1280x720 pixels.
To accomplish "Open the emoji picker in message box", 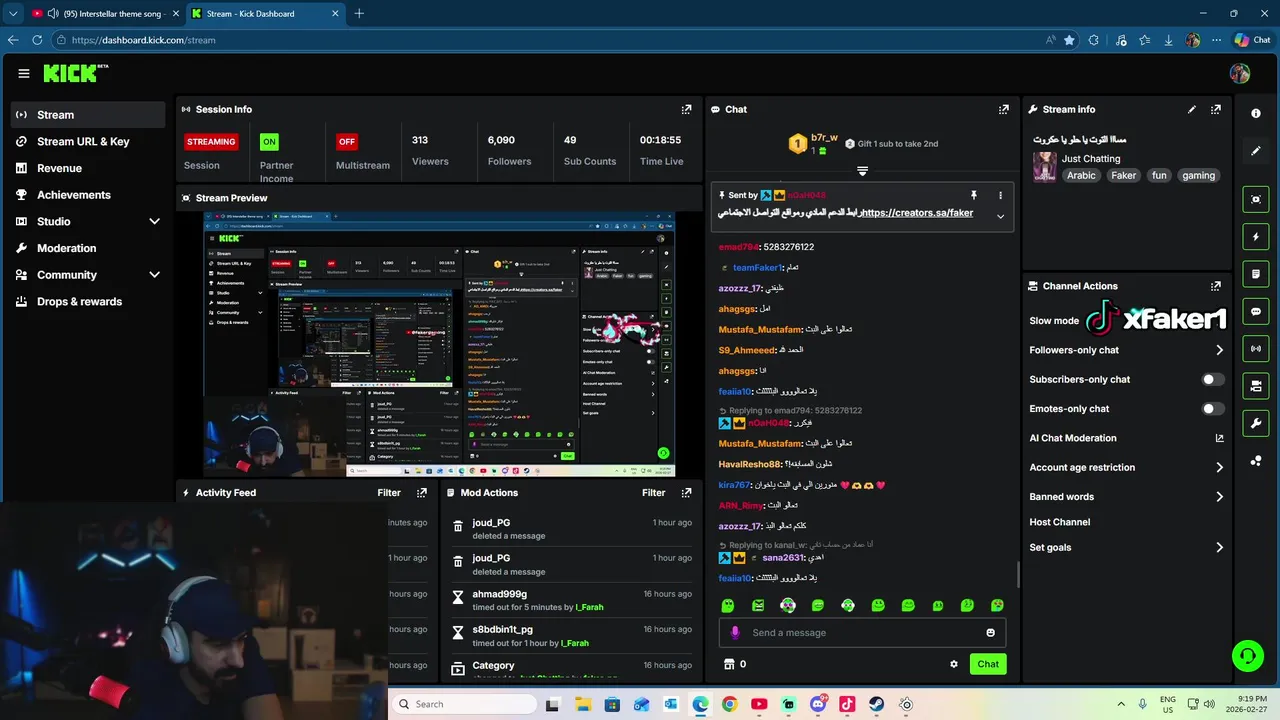I will click(991, 632).
